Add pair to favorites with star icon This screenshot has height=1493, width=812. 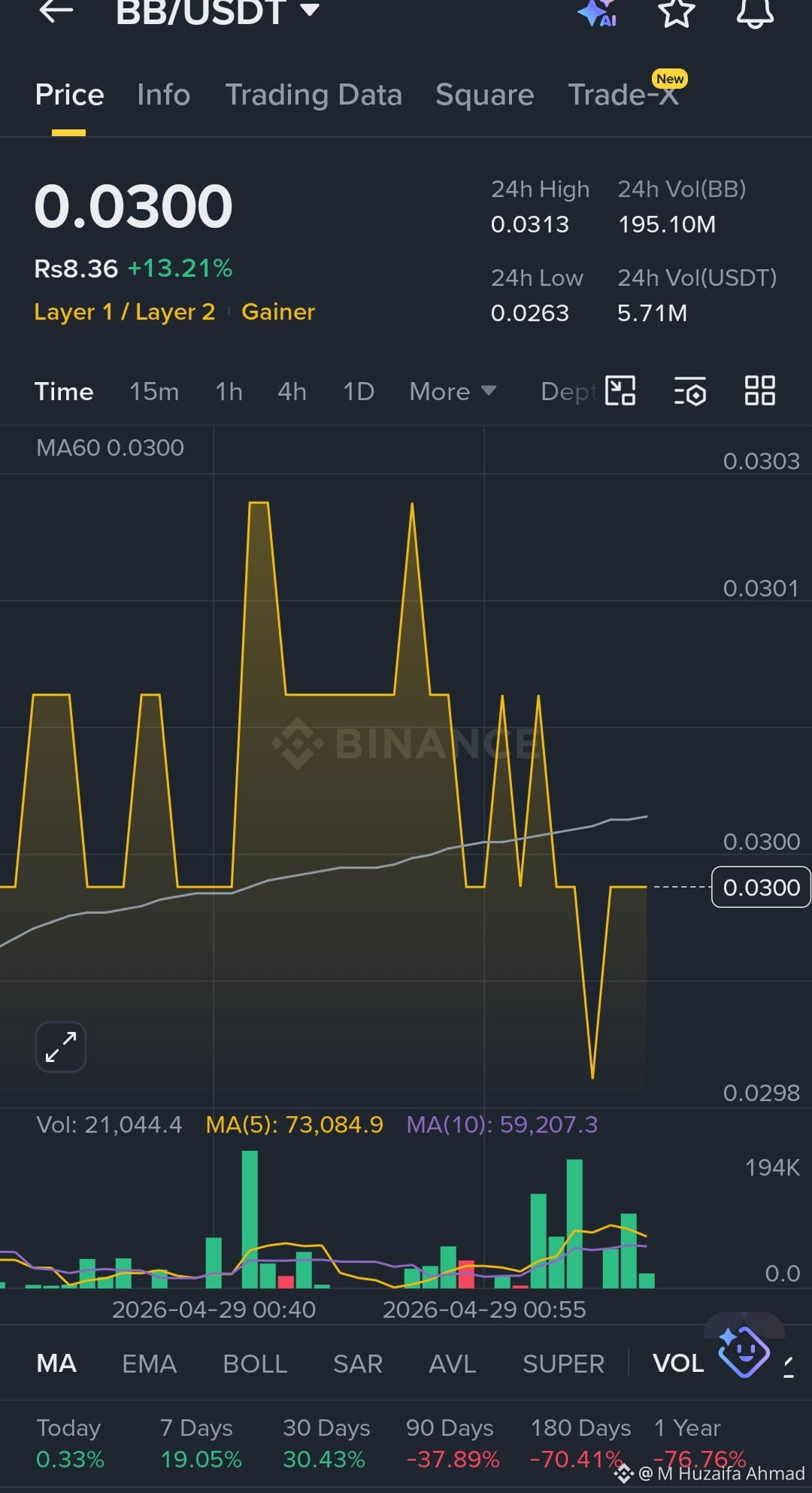[676, 12]
